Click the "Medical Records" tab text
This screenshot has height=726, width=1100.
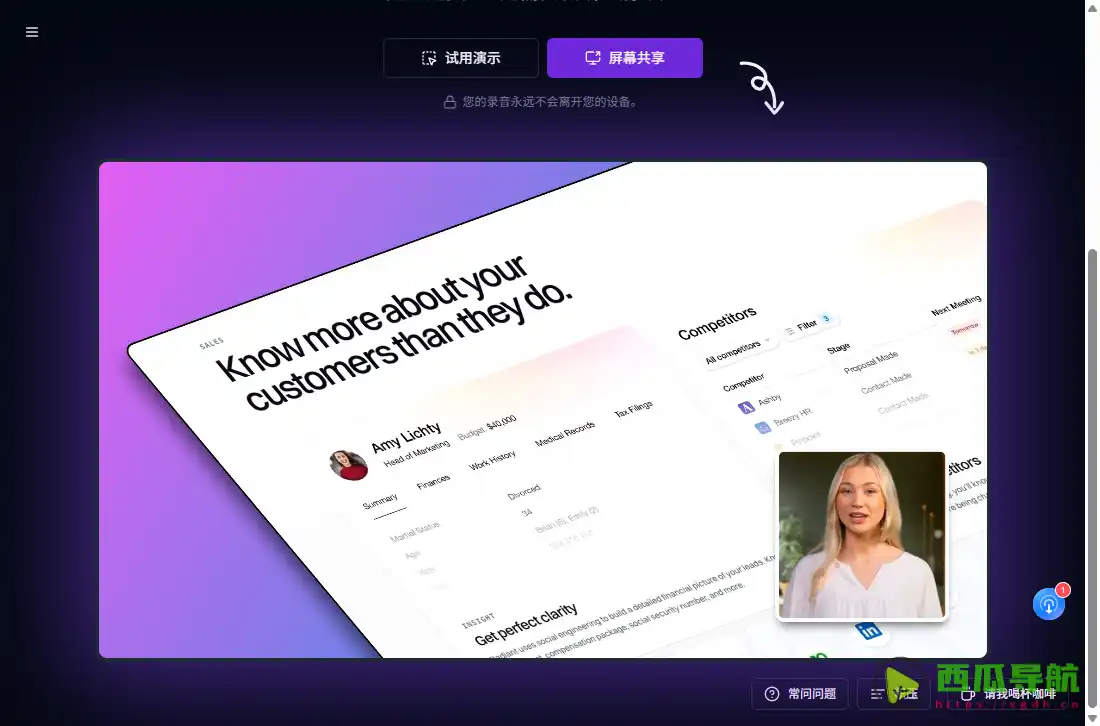[x=565, y=434]
